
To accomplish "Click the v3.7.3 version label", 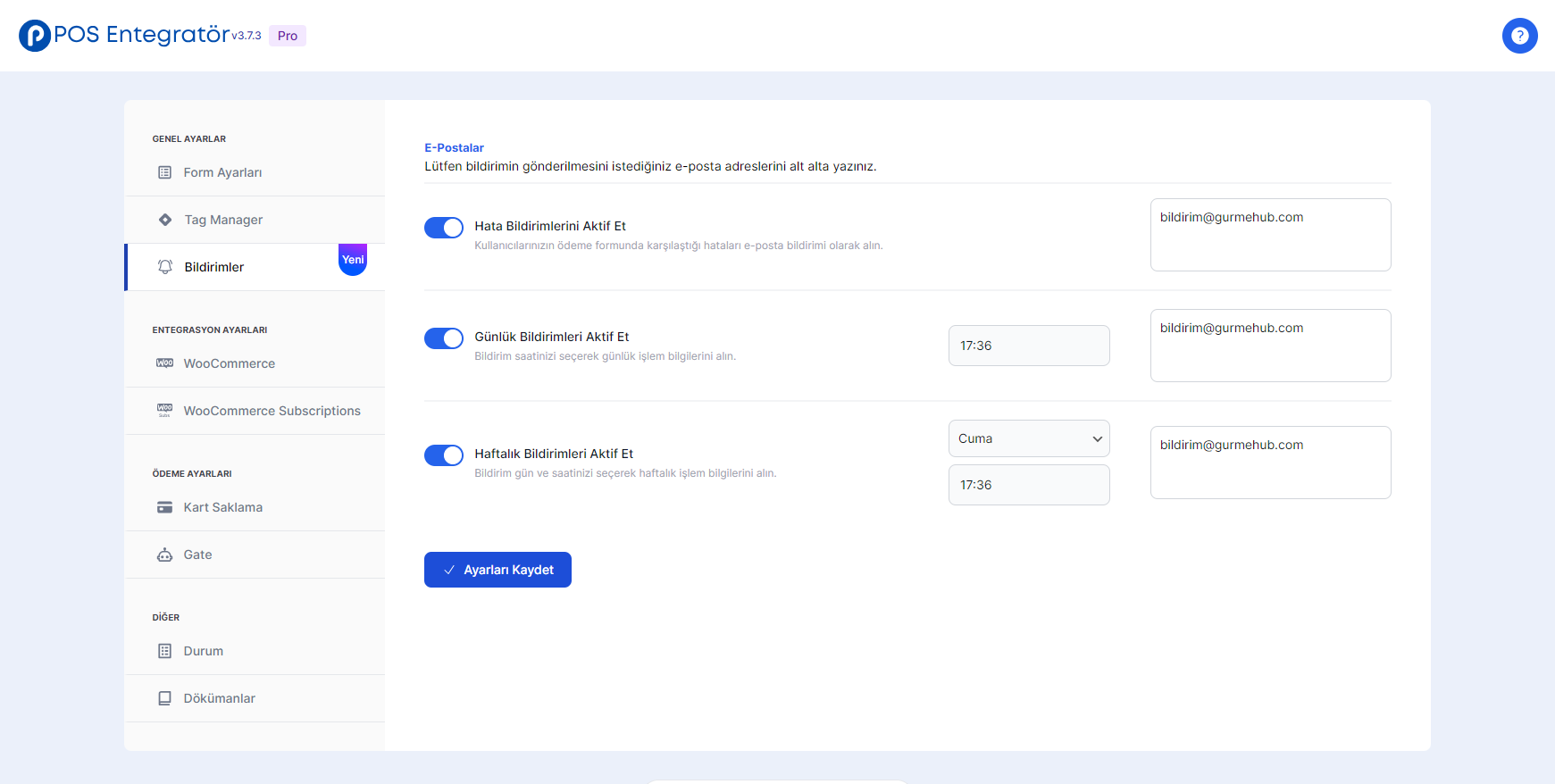I will [x=247, y=36].
